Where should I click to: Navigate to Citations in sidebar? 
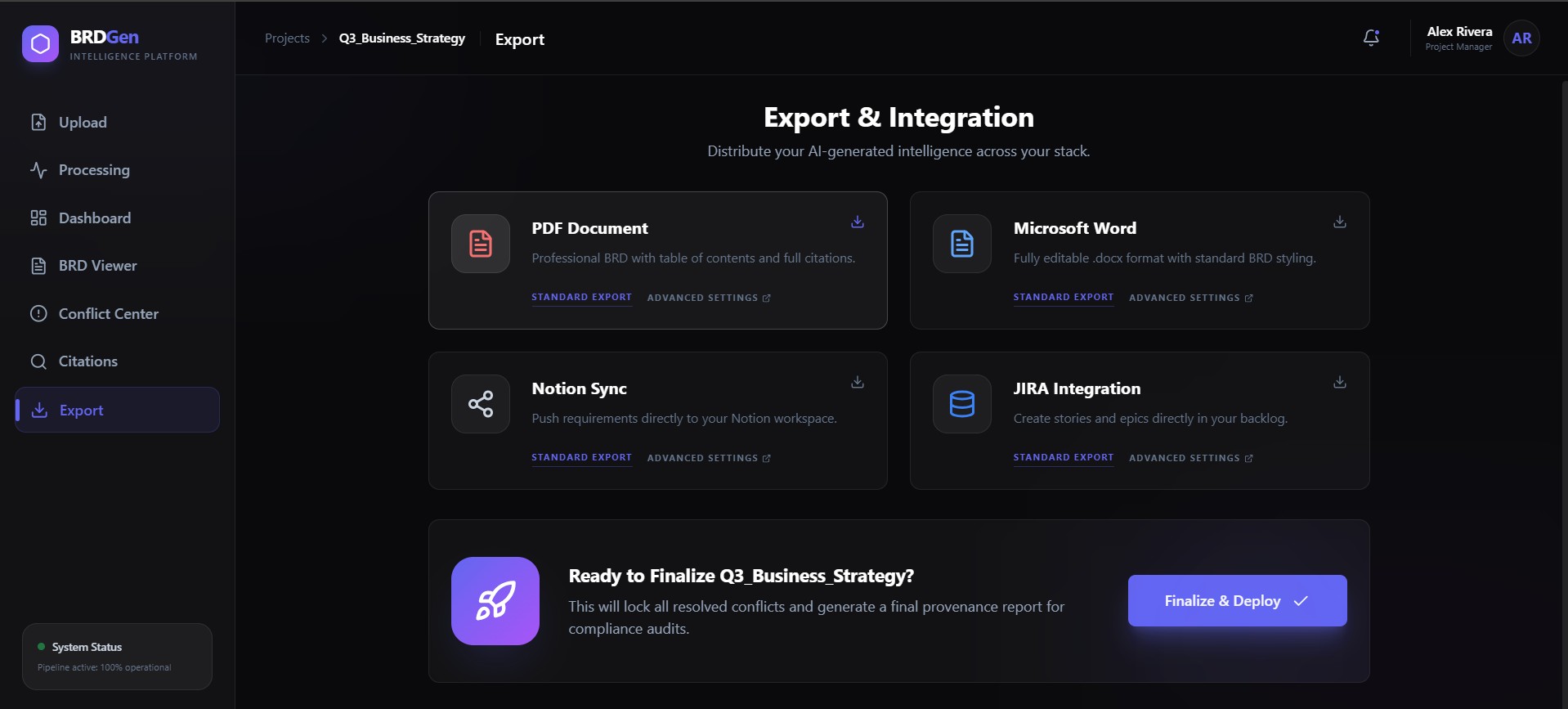[x=117, y=361]
